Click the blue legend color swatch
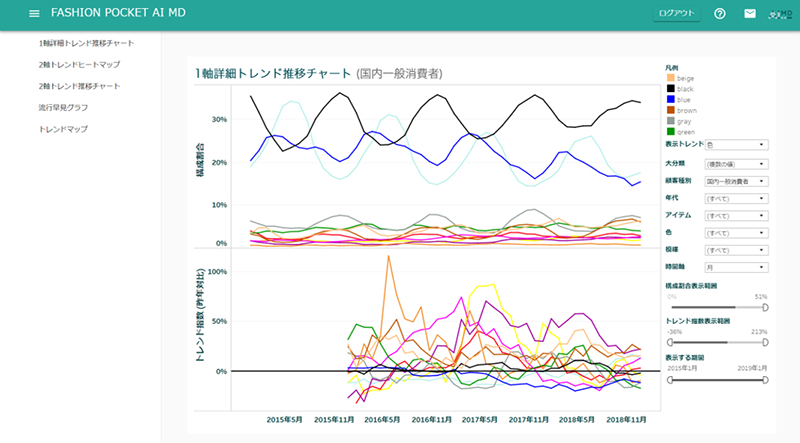This screenshot has height=443, width=800. pyautogui.click(x=670, y=99)
